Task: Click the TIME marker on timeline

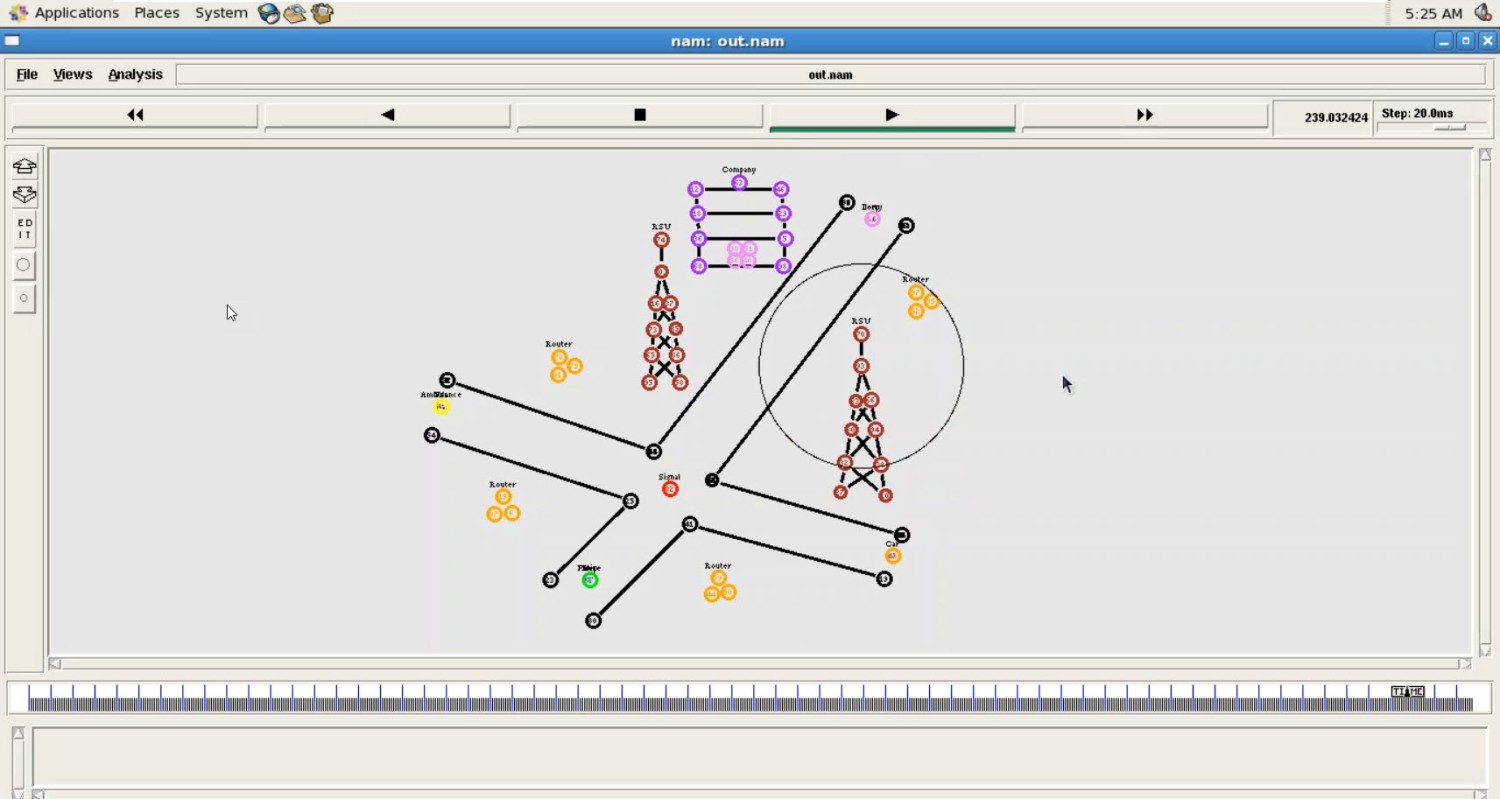Action: pos(1407,692)
